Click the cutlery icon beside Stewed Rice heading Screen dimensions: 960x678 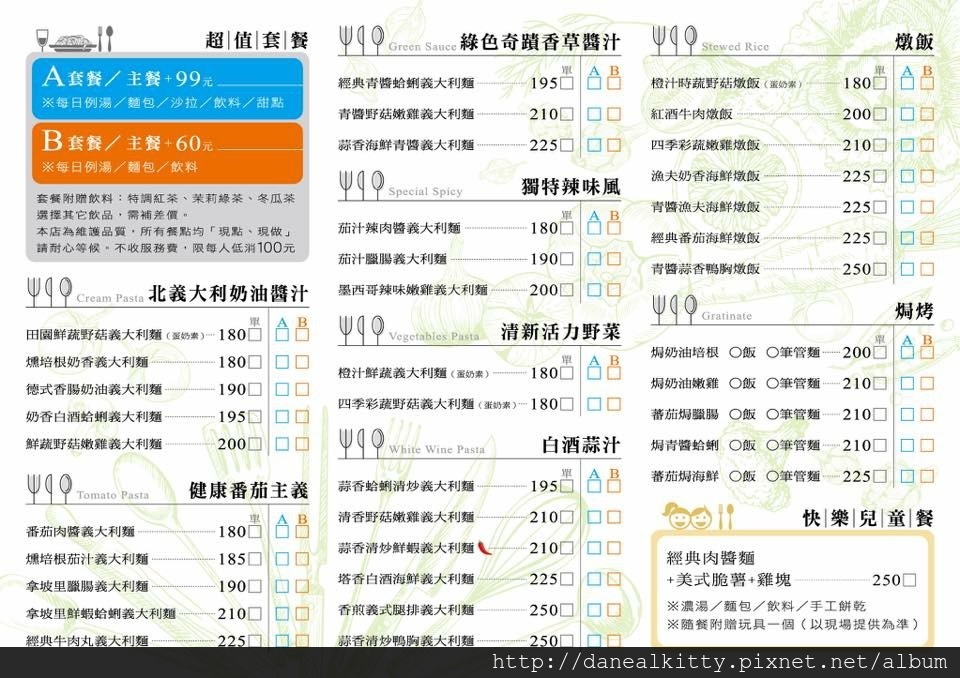tap(674, 40)
